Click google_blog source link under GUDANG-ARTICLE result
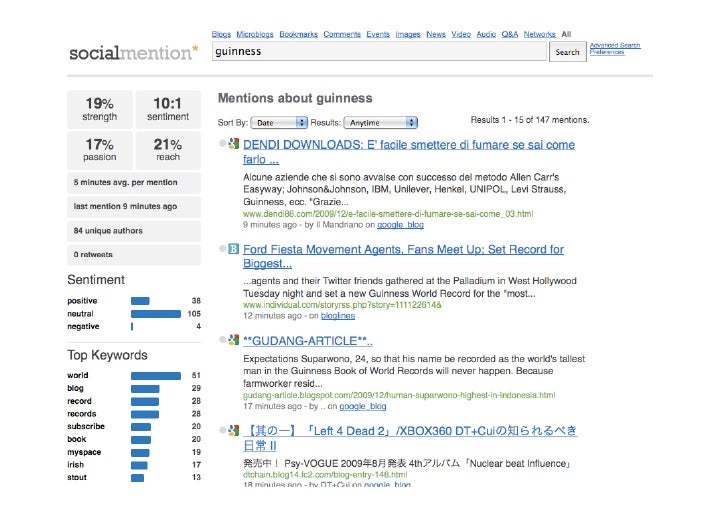The height and width of the screenshot is (514, 728). (363, 406)
